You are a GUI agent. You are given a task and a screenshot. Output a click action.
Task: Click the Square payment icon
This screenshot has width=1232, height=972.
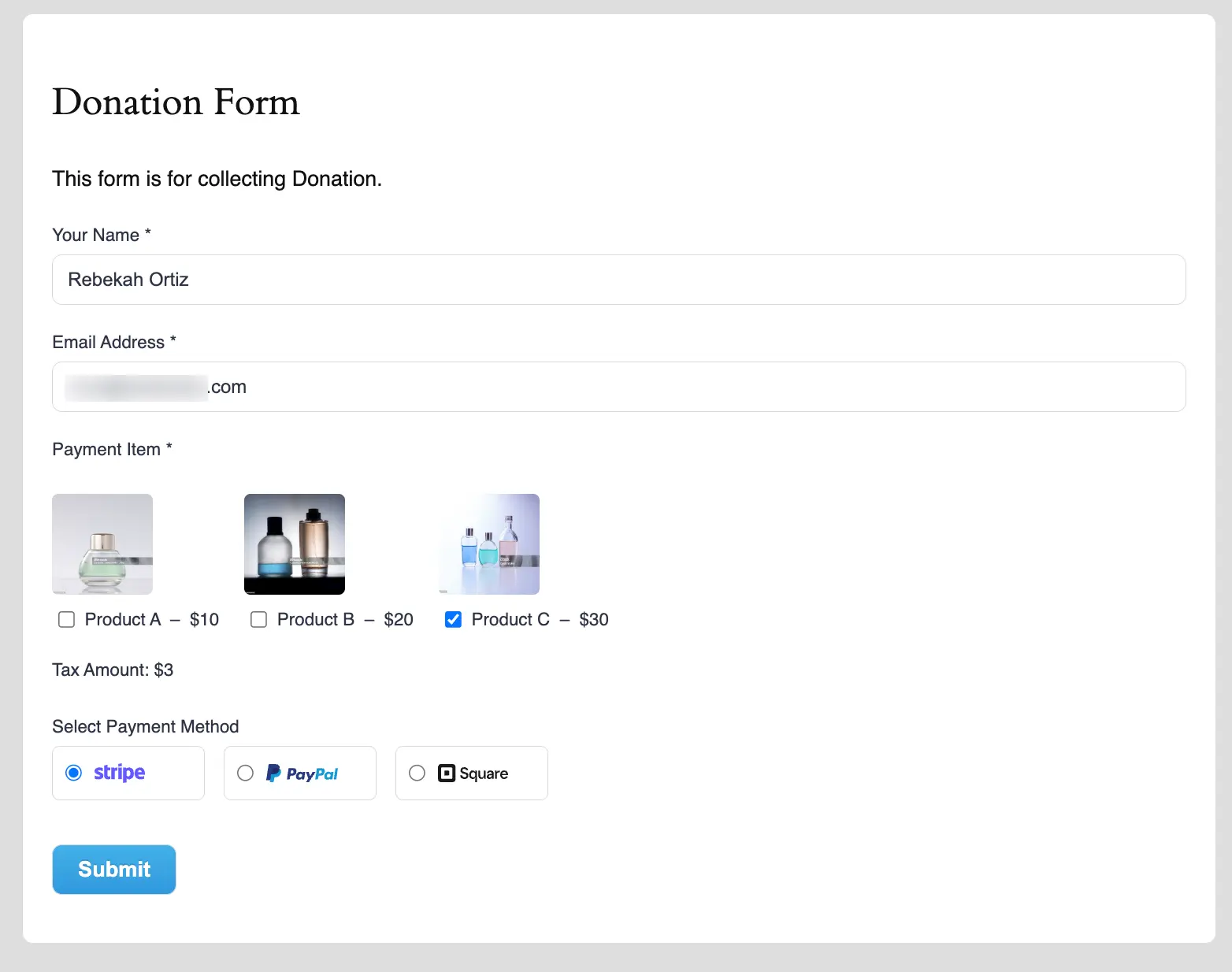tap(447, 773)
